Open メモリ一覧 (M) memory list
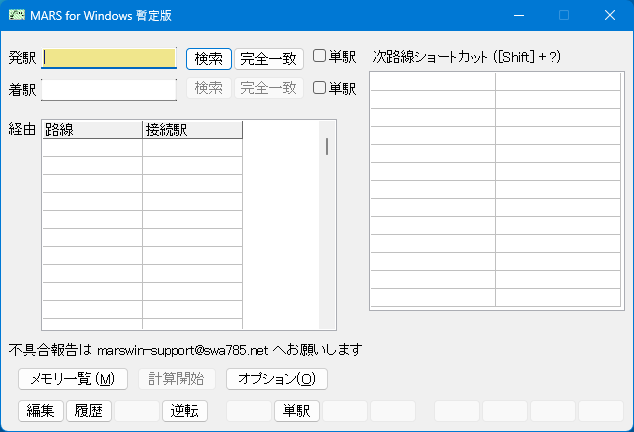 [73, 379]
